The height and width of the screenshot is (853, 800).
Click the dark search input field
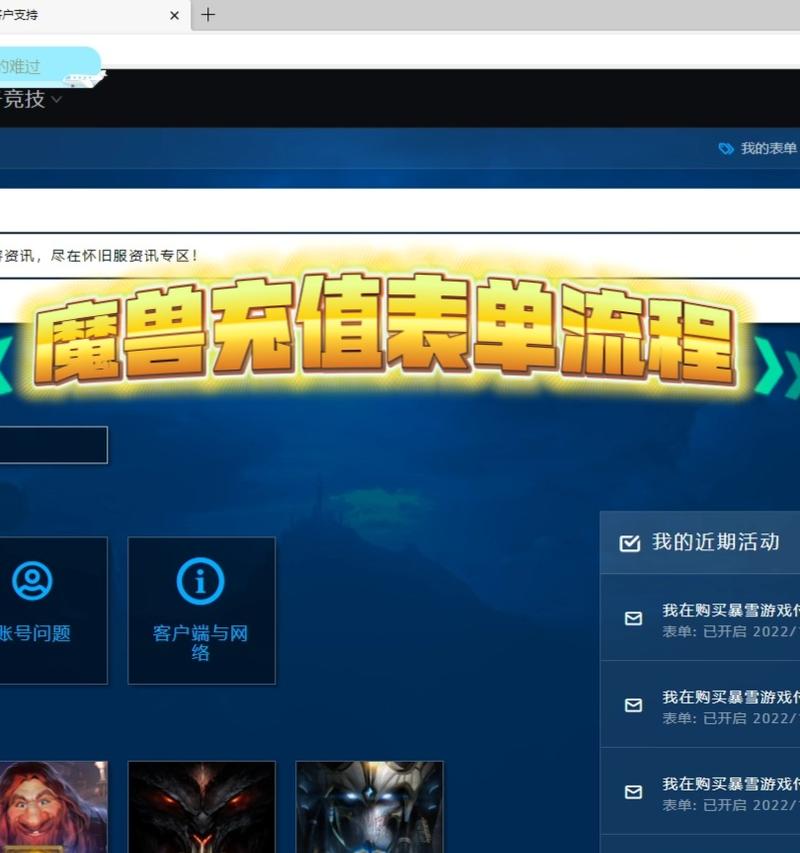coord(53,445)
